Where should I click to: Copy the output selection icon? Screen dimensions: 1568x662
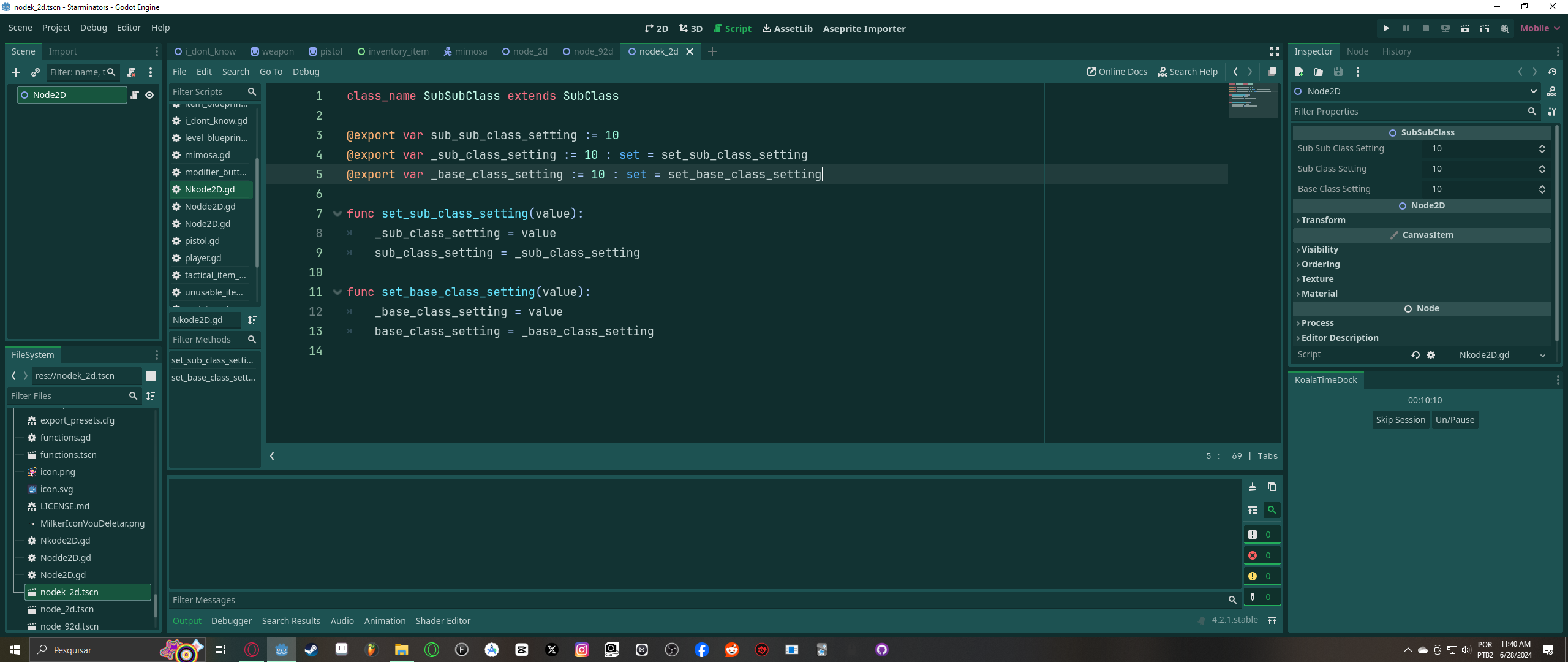(1272, 487)
